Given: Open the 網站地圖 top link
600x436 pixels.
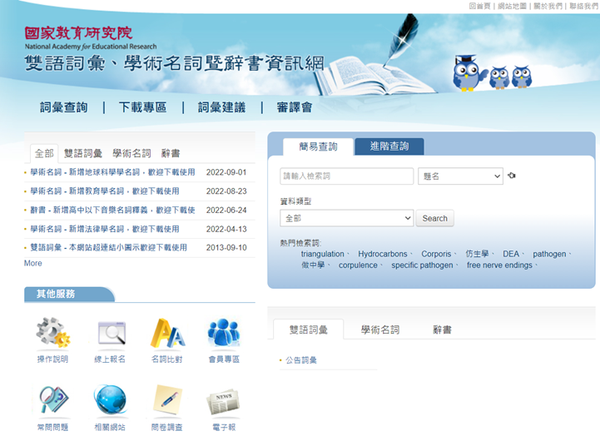Looking at the screenshot, I should coord(512,6).
